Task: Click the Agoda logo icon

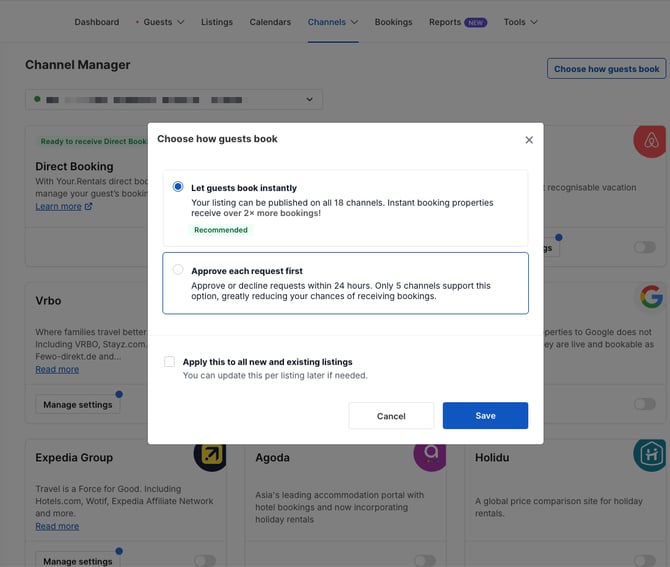Action: 430,456
